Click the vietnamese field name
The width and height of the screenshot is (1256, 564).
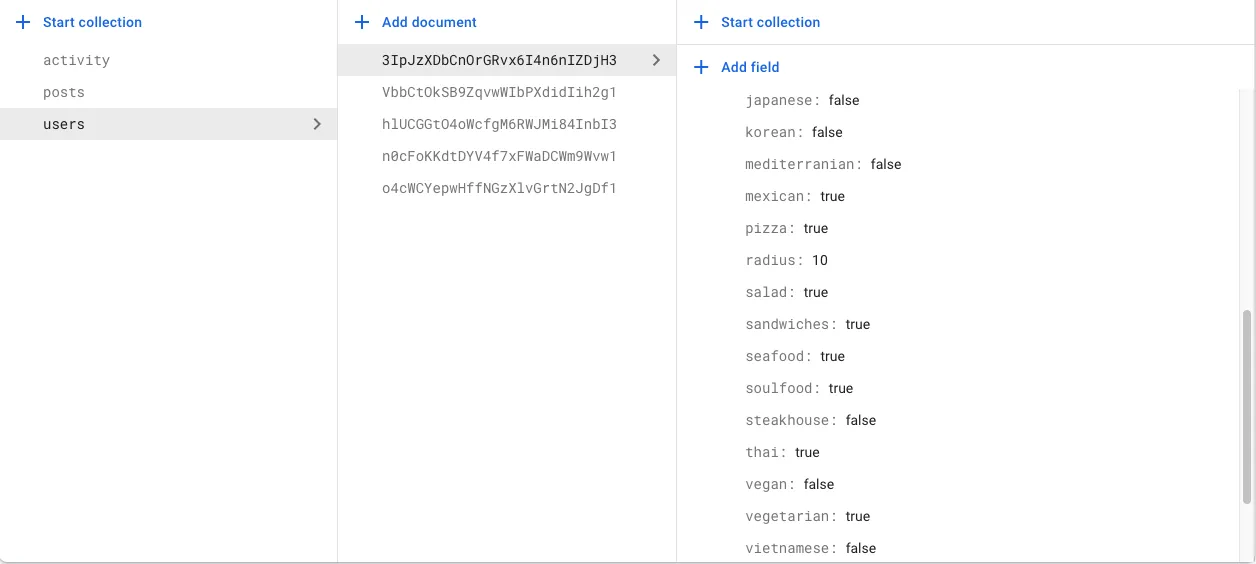tap(790, 548)
